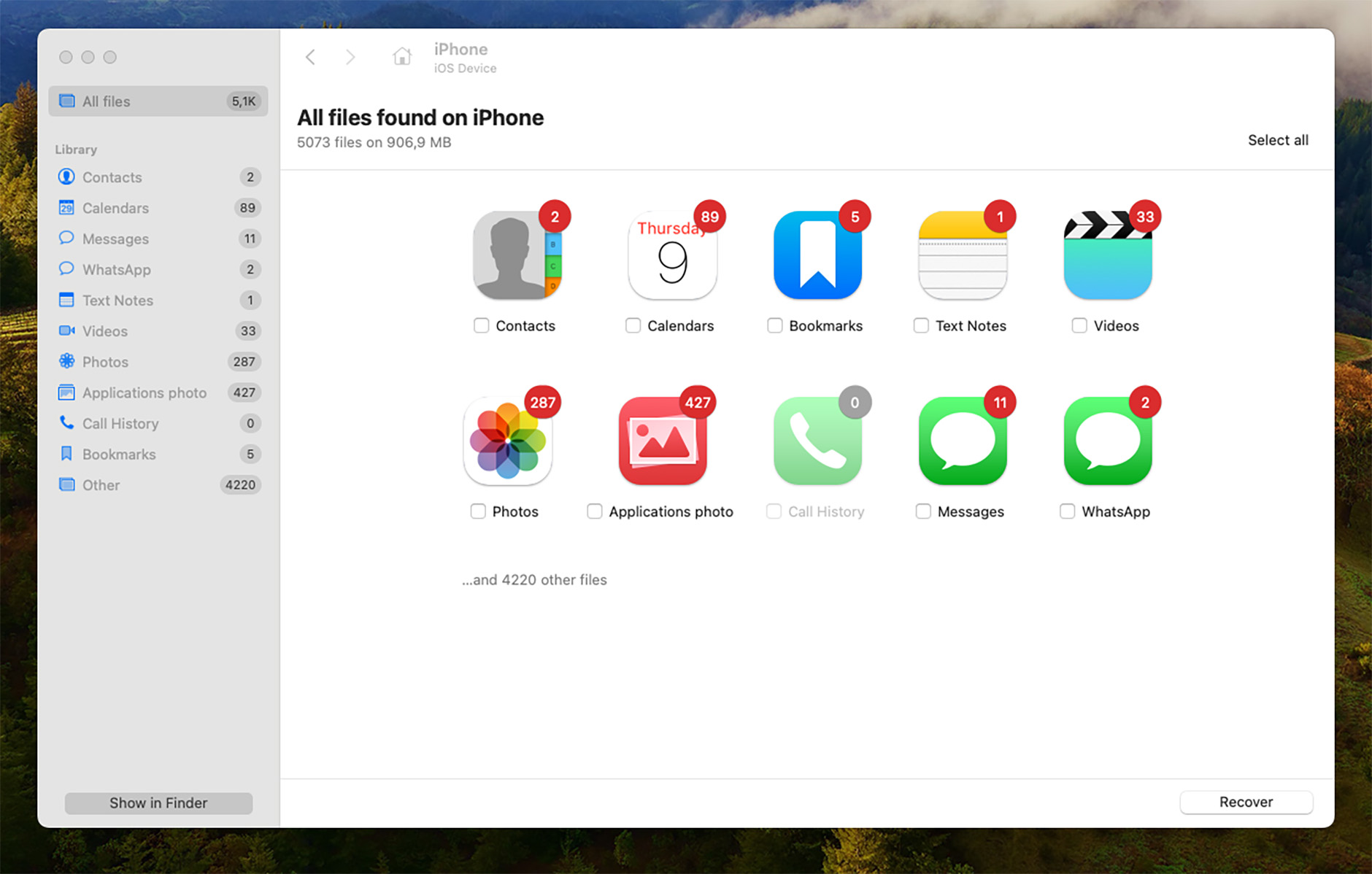Open the Photos flower icon
The image size is (1372, 874).
tap(508, 441)
